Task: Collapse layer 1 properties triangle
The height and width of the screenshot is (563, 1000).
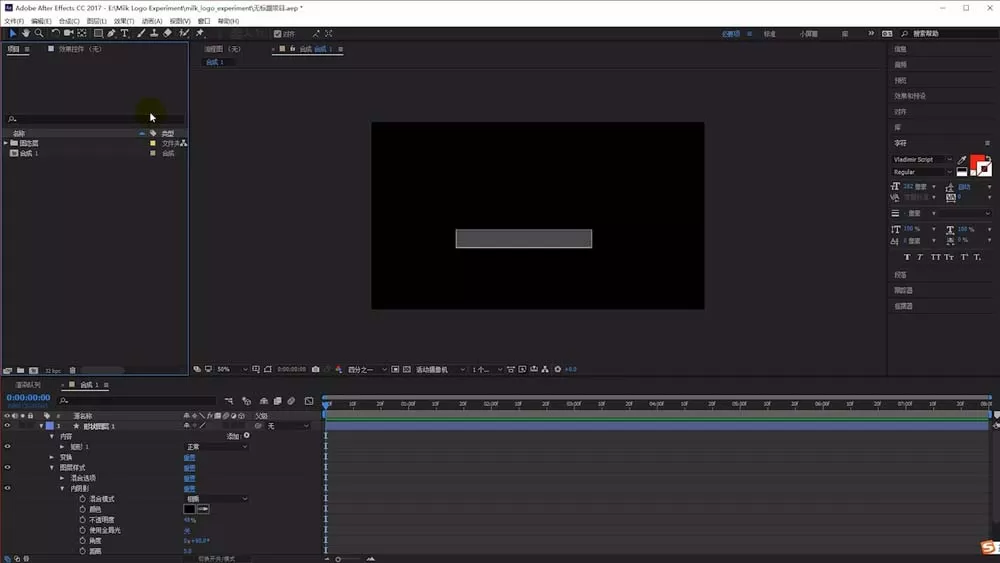Action: (x=41, y=426)
